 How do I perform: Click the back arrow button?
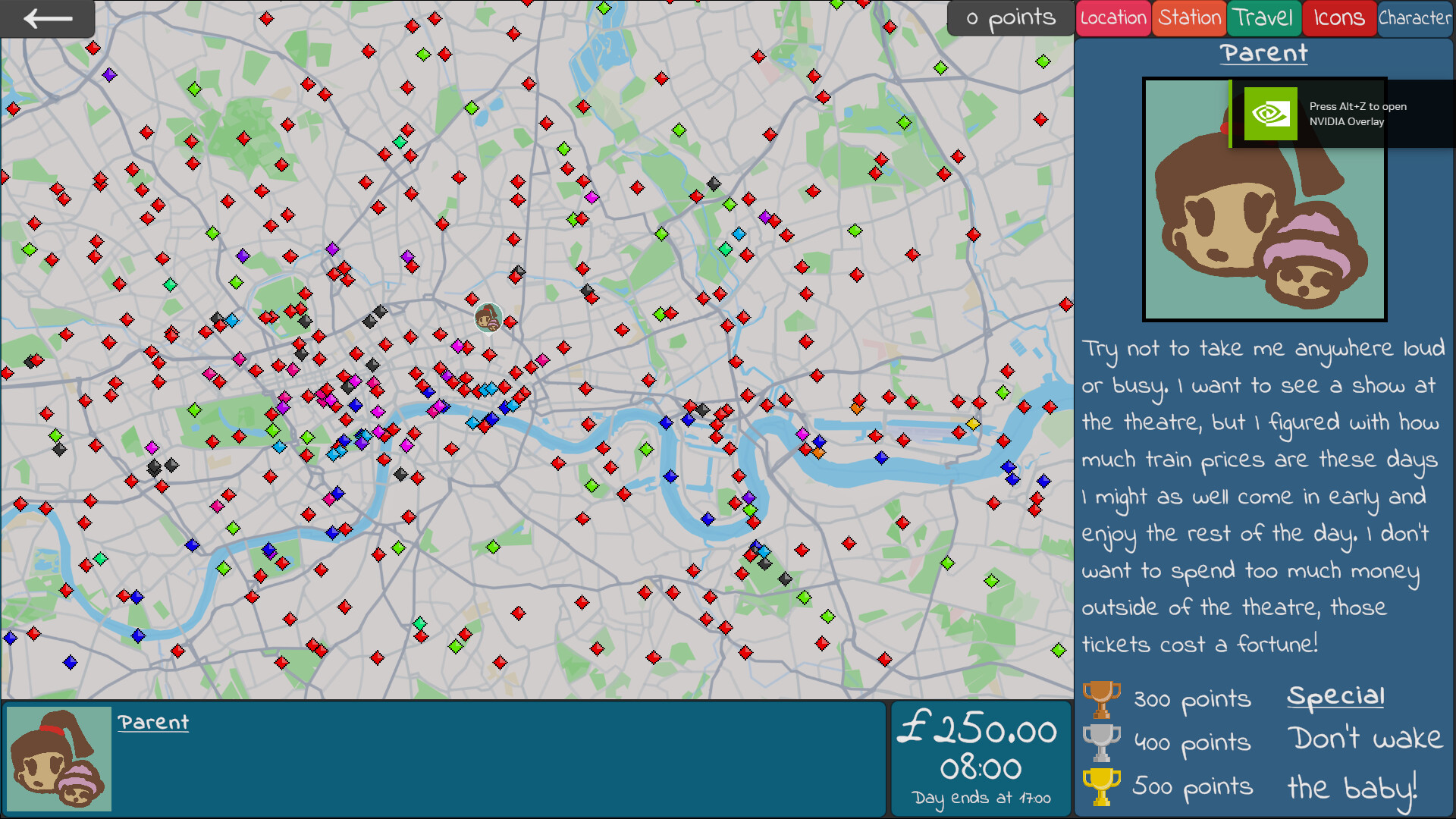click(x=48, y=18)
